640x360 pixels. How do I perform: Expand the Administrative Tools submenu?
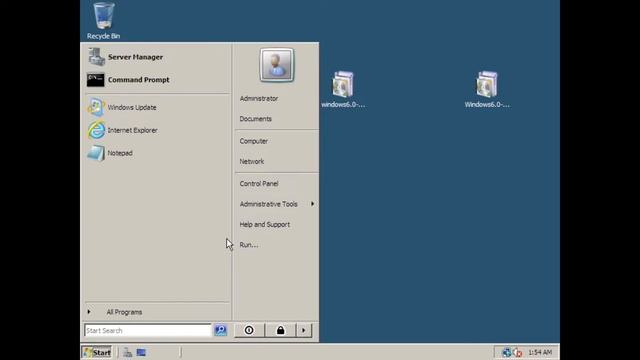point(276,204)
